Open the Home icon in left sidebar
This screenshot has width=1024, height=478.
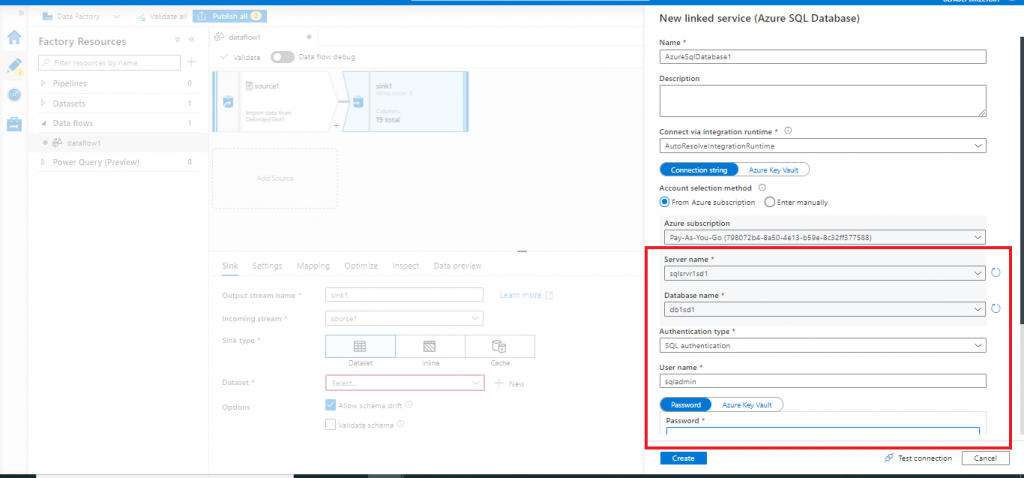tap(14, 38)
